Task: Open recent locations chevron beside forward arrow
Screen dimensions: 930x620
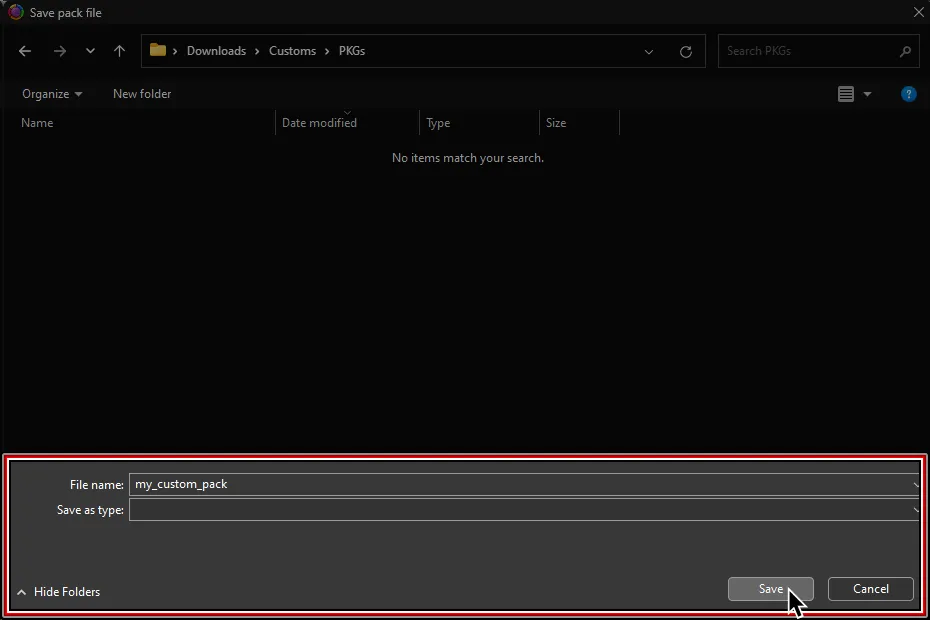Action: pos(89,51)
